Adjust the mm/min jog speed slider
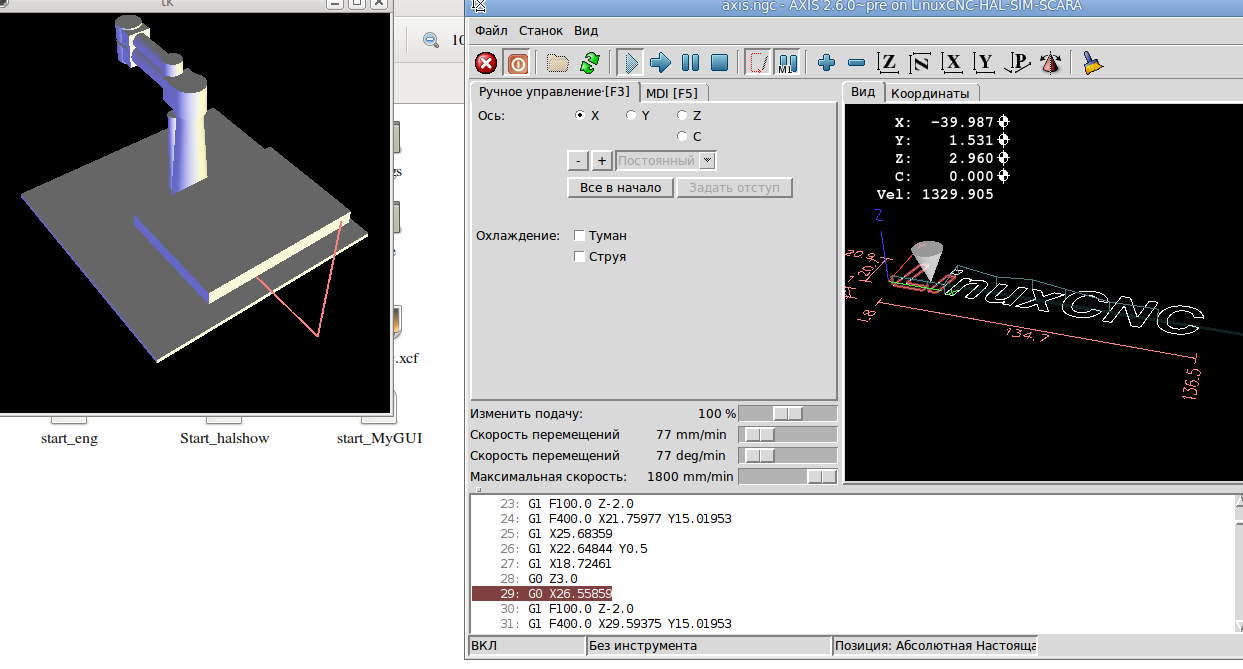The width and height of the screenshot is (1243, 669). coord(788,435)
